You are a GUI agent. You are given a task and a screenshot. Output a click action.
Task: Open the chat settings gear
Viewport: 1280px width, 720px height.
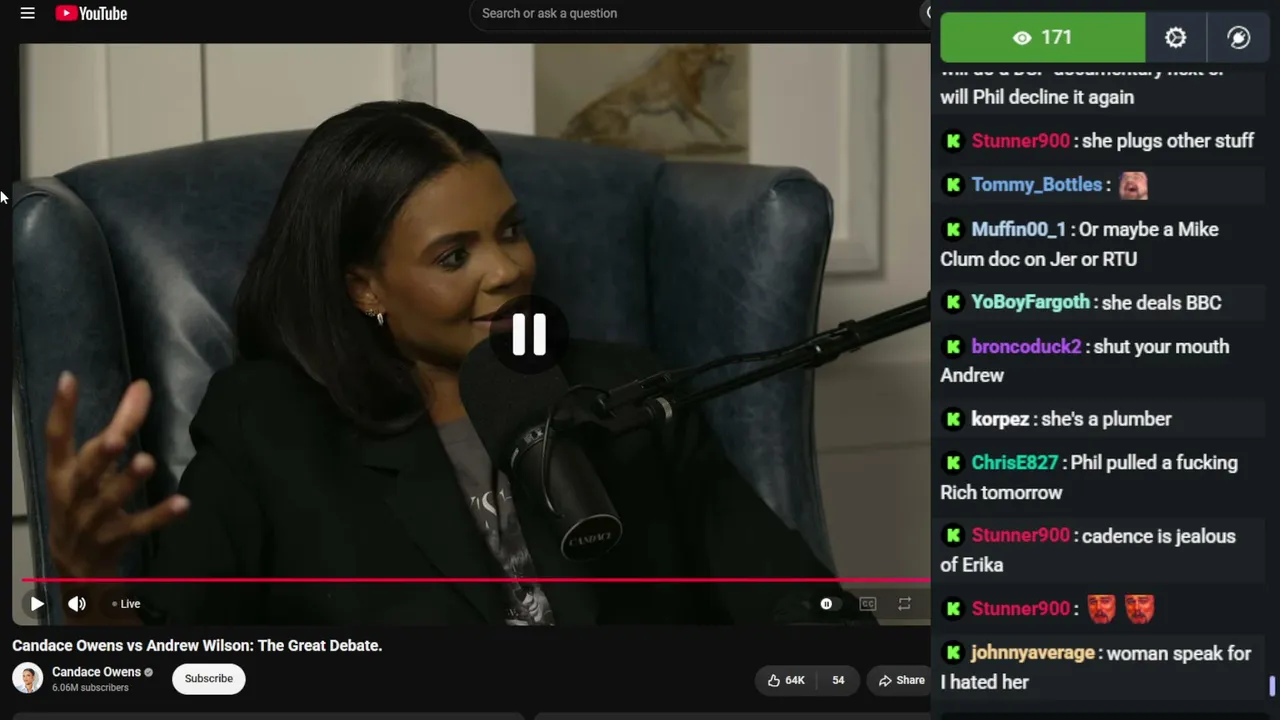[x=1175, y=38]
